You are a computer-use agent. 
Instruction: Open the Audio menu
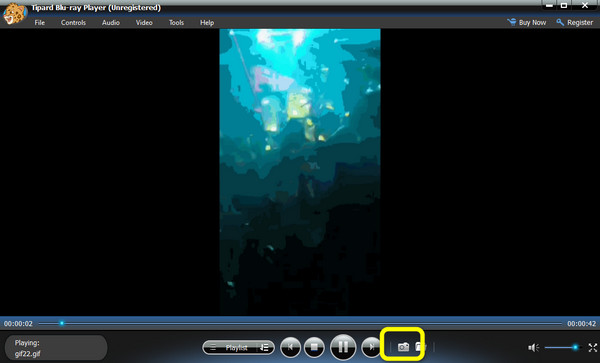click(111, 23)
